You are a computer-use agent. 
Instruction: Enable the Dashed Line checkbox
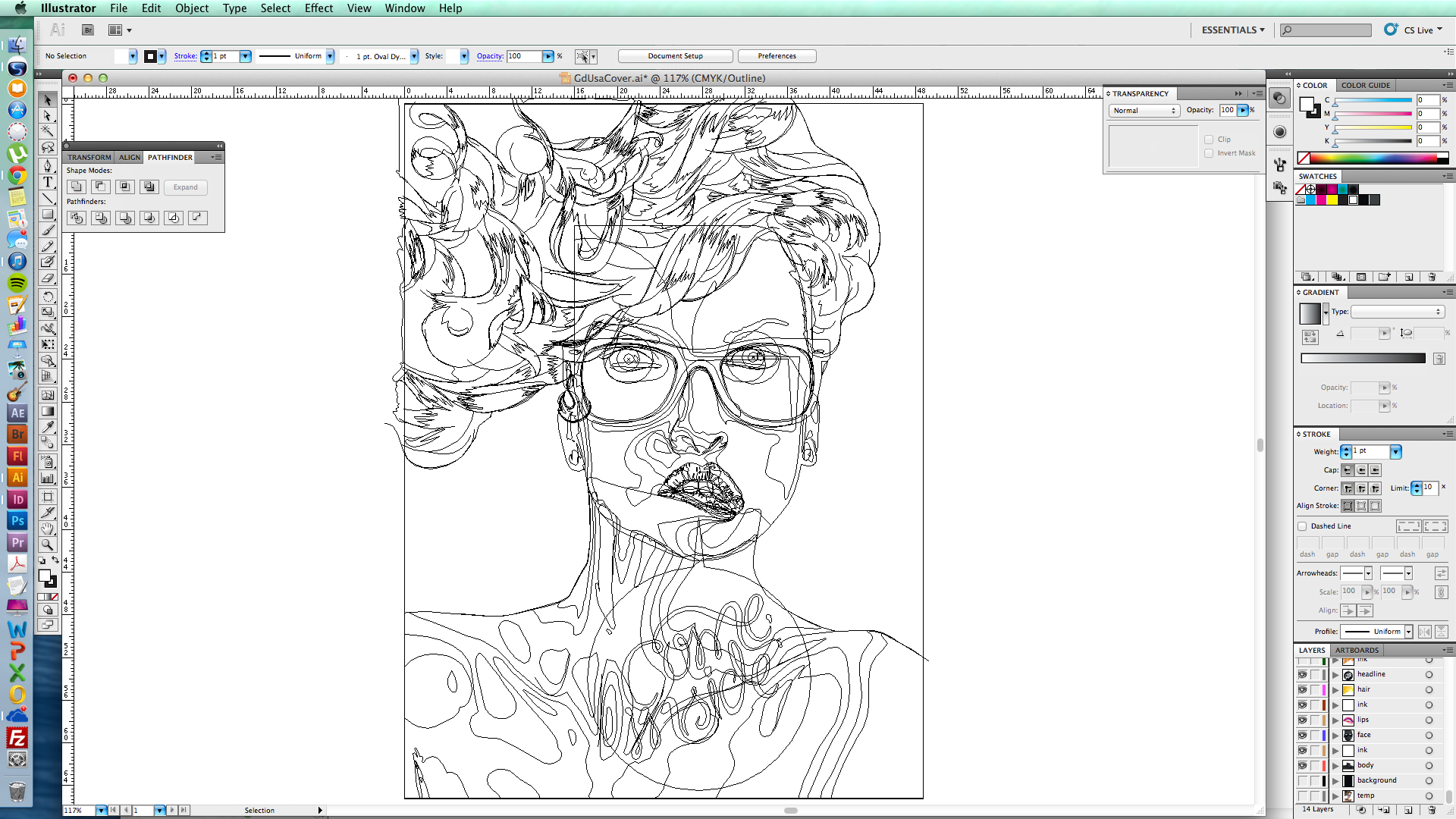pyautogui.click(x=1302, y=526)
